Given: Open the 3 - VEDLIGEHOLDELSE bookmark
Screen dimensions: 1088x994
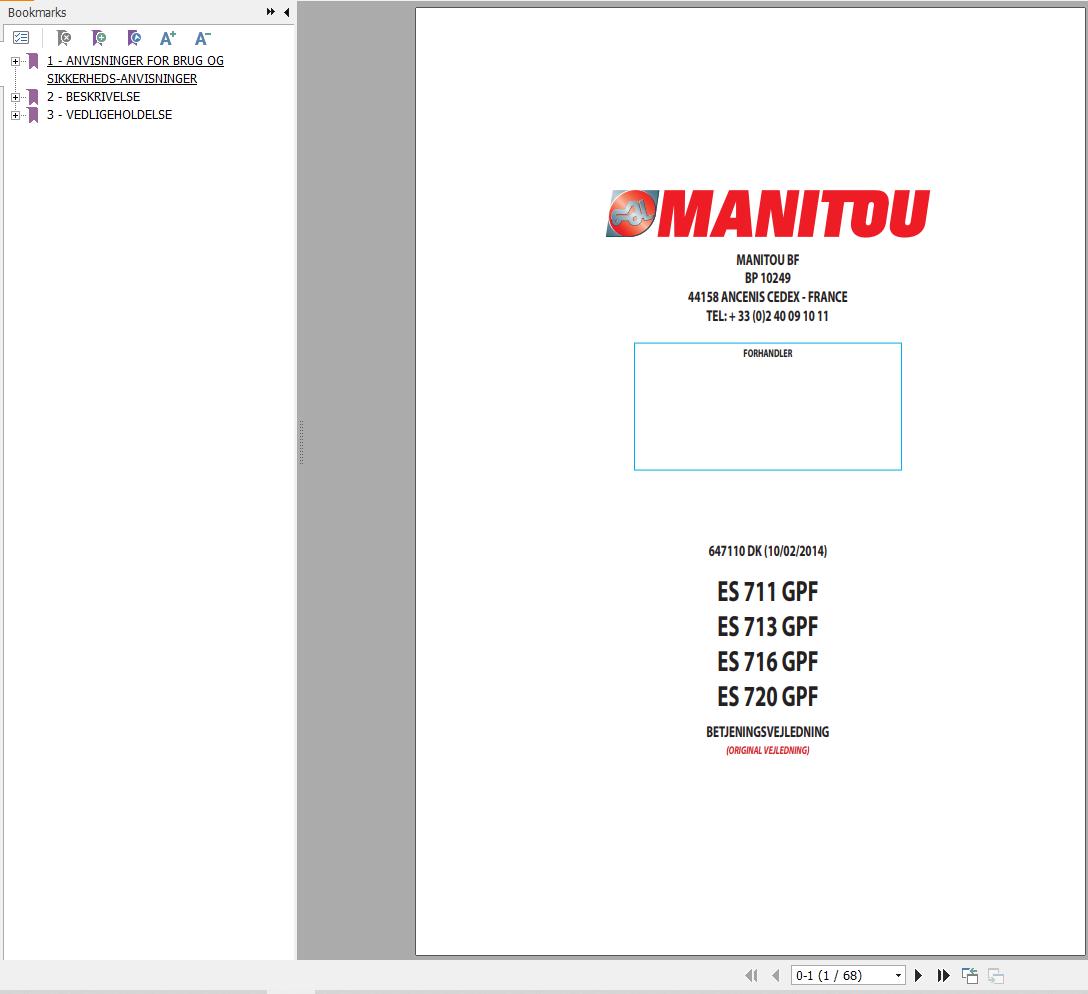Looking at the screenshot, I should point(110,114).
